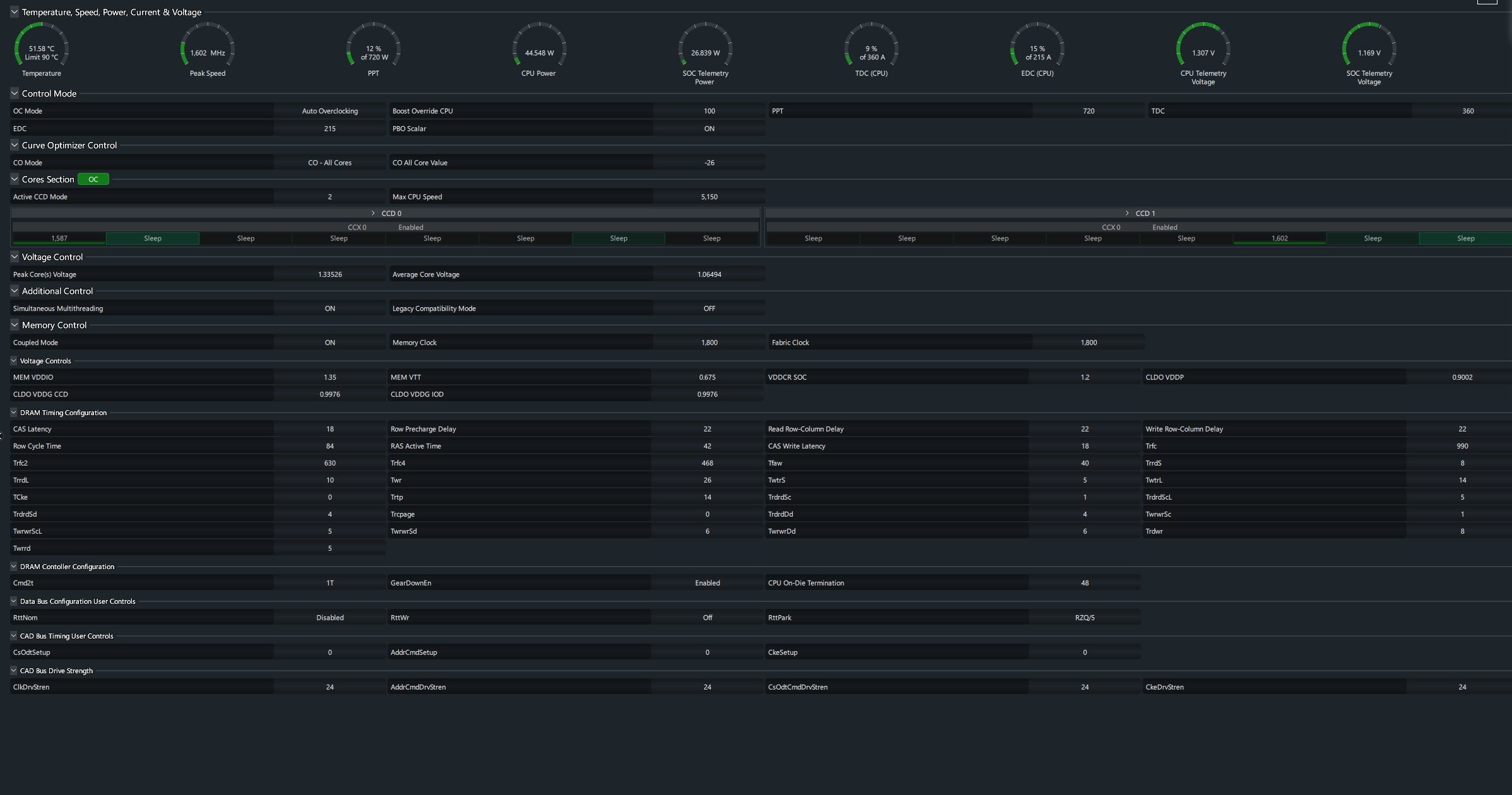Select the Boost Override CPU value field
Viewport: 1512px width, 795px height.
pos(709,111)
